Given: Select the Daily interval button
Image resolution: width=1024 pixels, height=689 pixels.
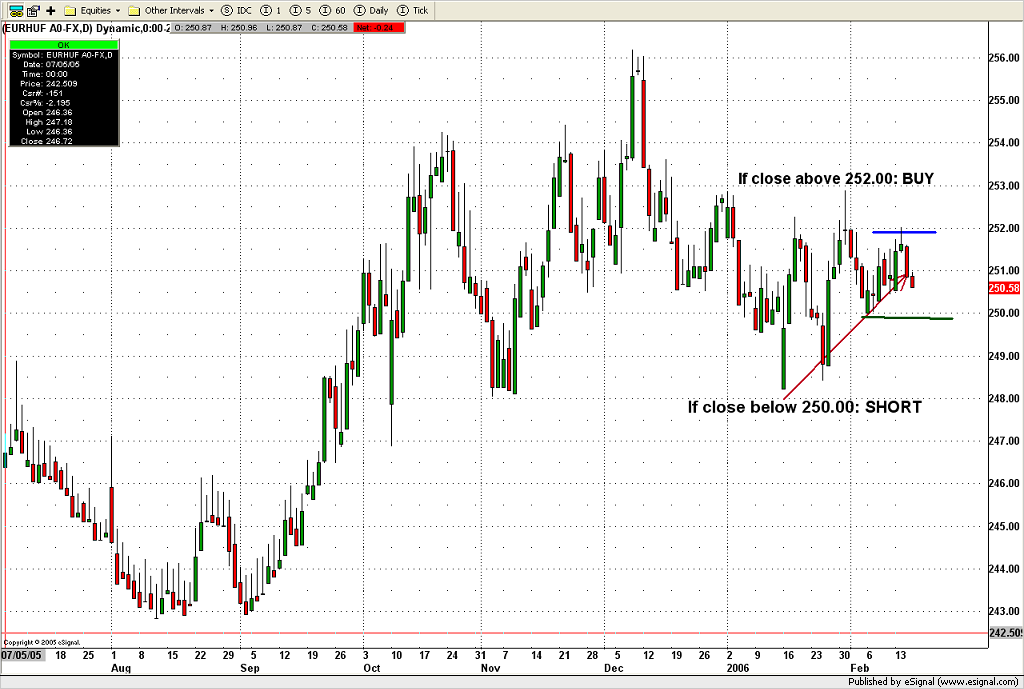Looking at the screenshot, I should 371,10.
